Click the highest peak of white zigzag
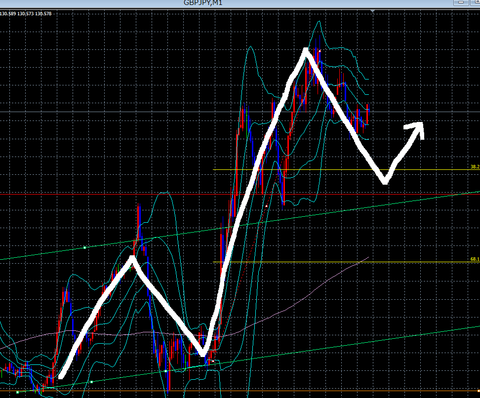The height and width of the screenshot is (398, 480). (306, 52)
